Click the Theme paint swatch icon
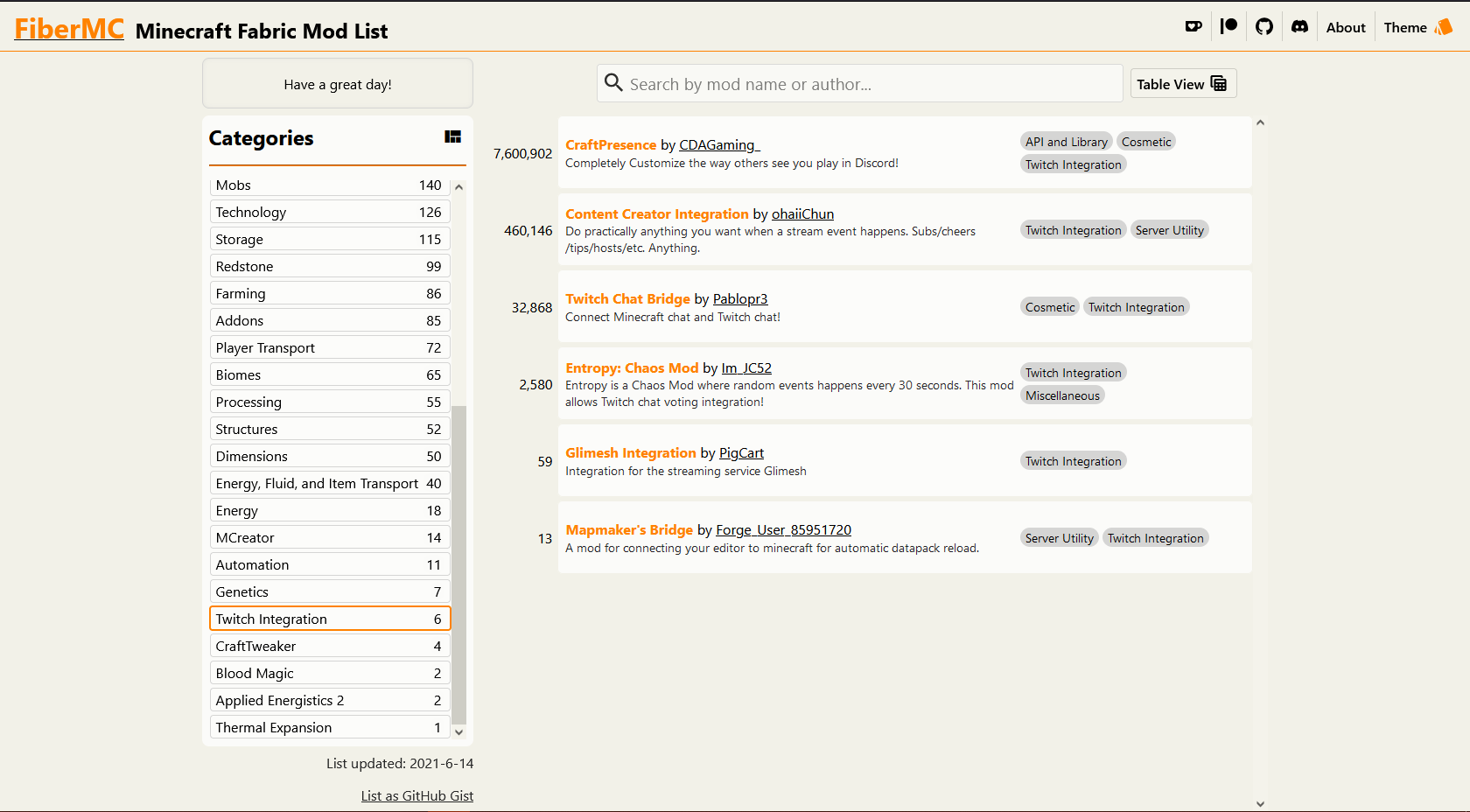The width and height of the screenshot is (1470, 812). (1444, 27)
